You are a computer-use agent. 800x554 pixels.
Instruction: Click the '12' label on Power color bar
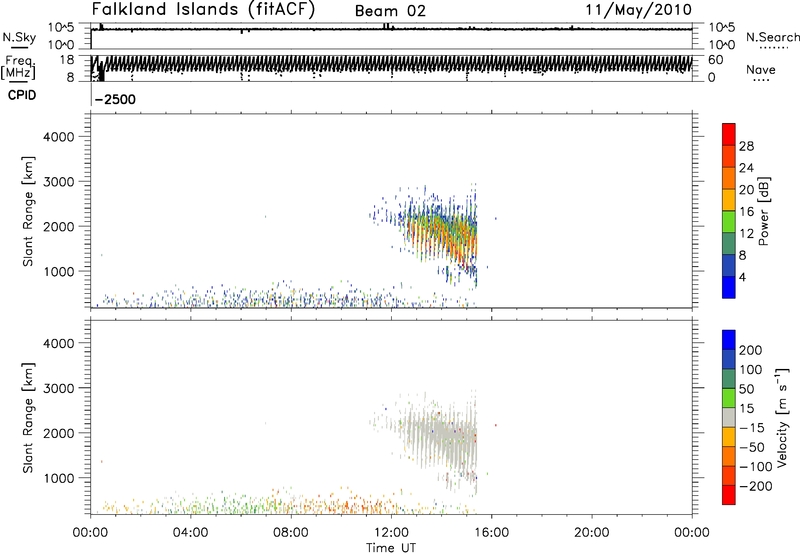[746, 234]
